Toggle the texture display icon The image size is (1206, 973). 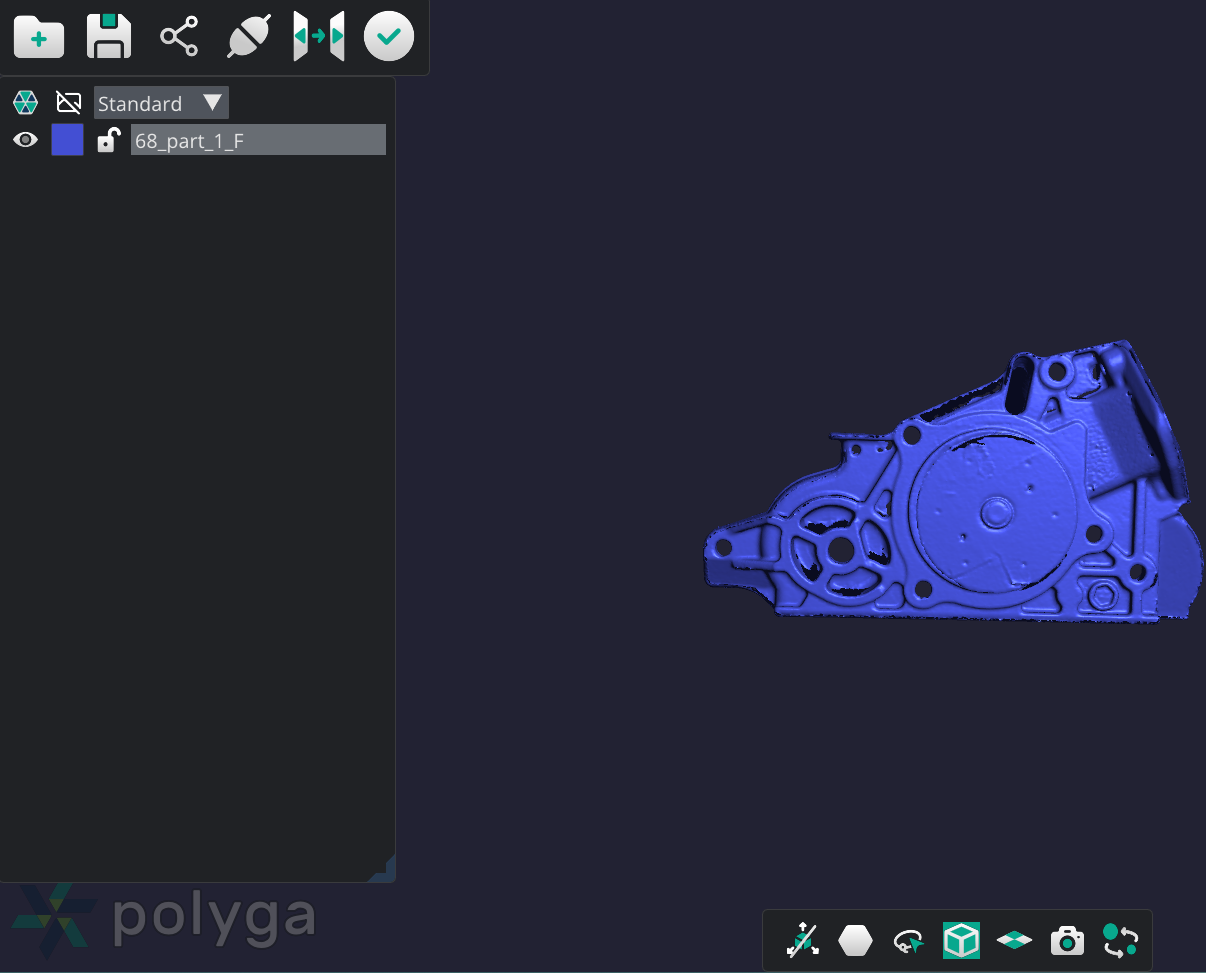click(68, 102)
